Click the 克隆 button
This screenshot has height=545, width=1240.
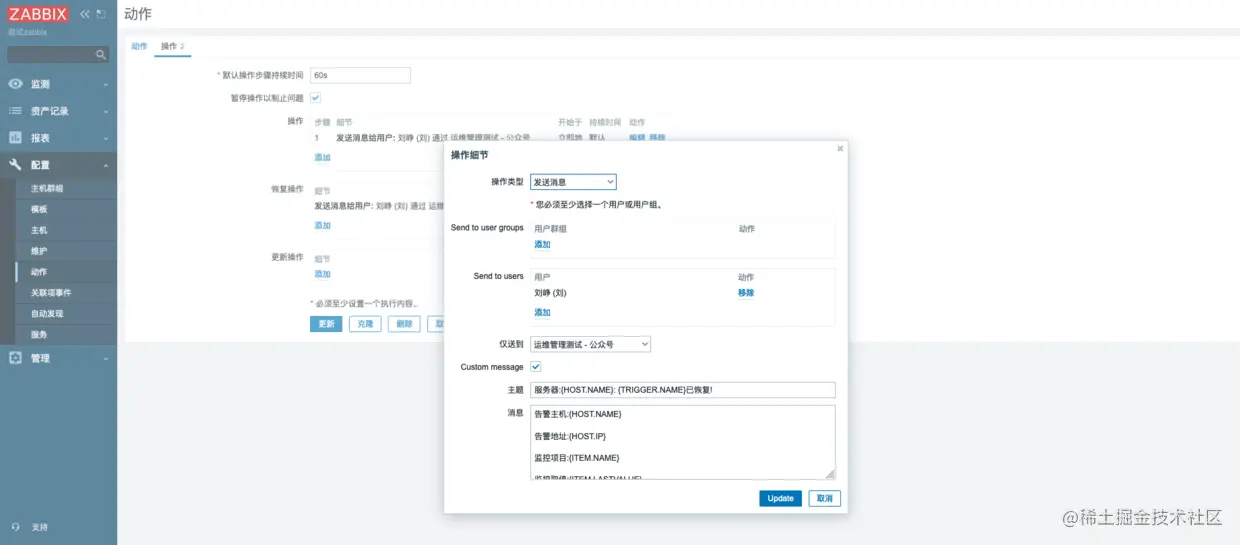(x=365, y=324)
